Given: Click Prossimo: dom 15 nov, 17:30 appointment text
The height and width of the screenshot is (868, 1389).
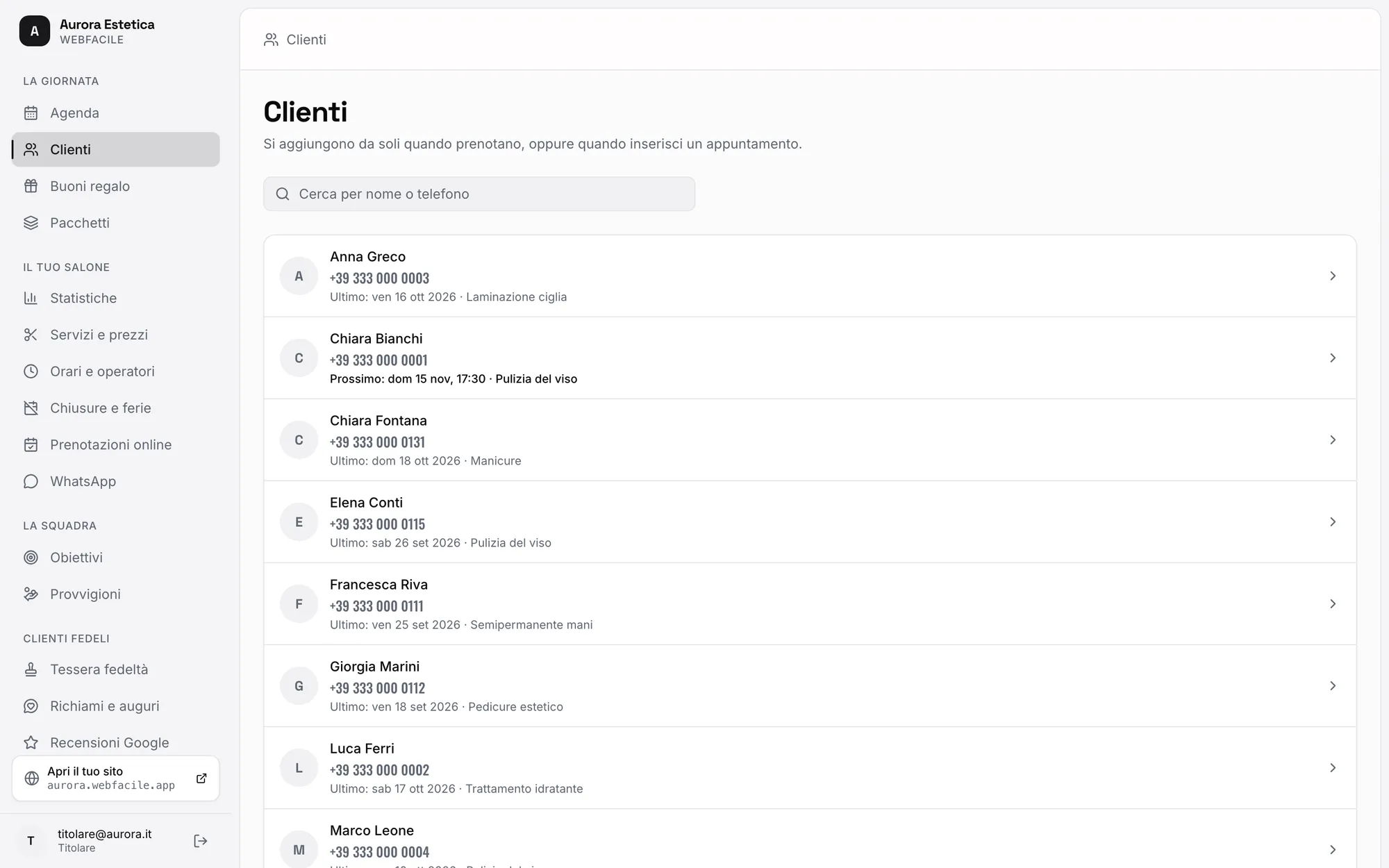Looking at the screenshot, I should (x=454, y=379).
